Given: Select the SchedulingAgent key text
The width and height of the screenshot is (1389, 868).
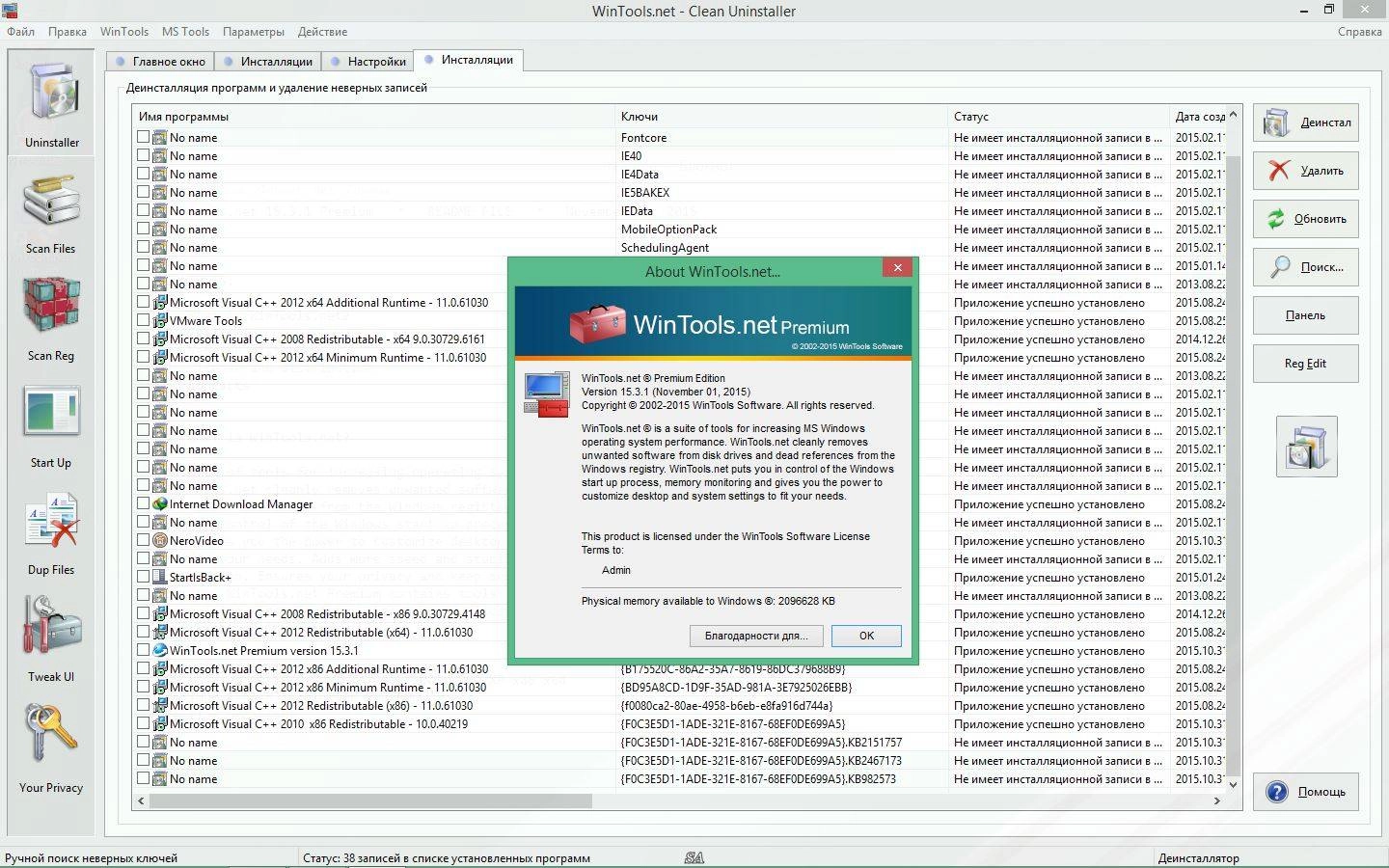Looking at the screenshot, I should coord(665,247).
